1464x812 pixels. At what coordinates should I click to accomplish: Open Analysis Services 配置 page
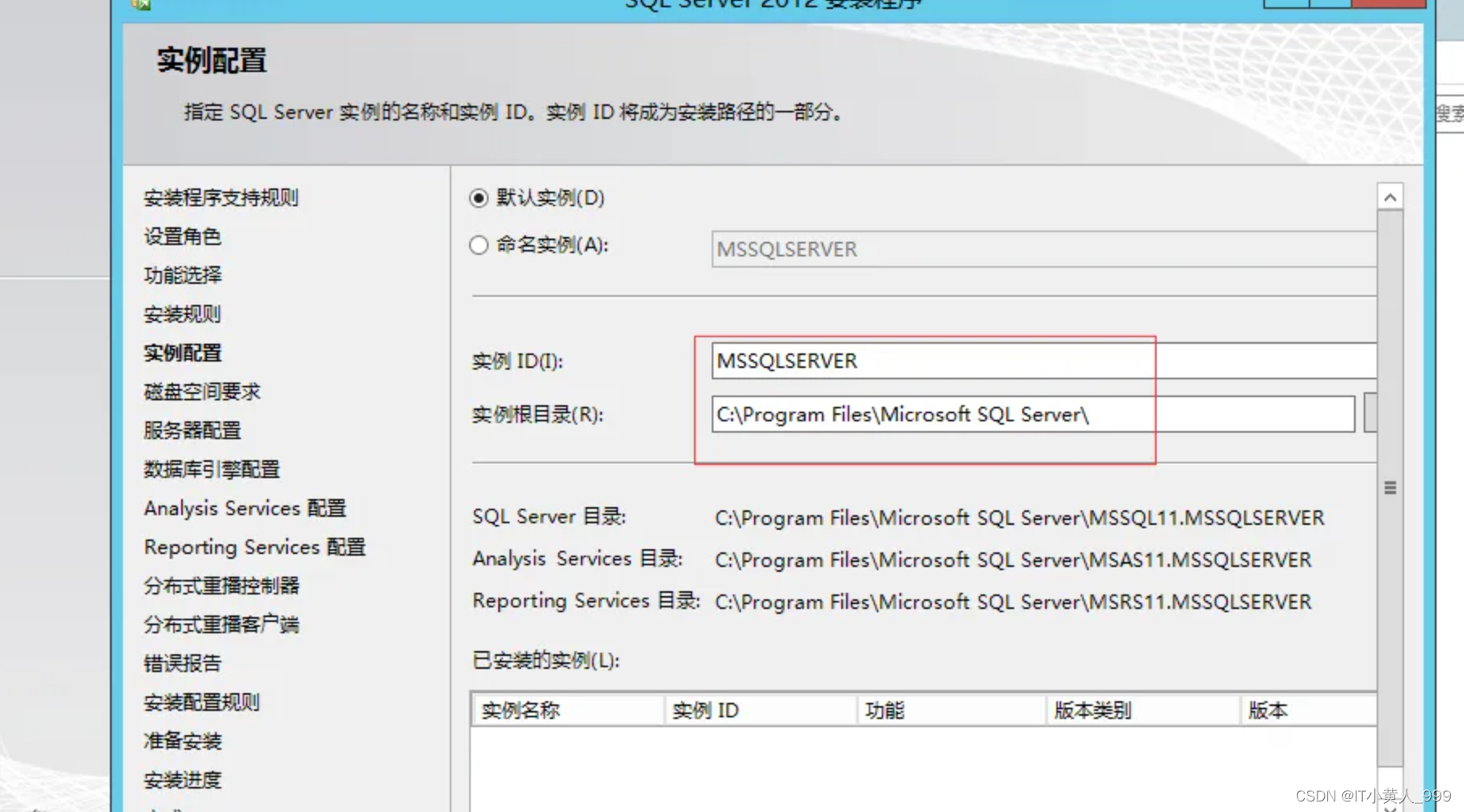(245, 508)
